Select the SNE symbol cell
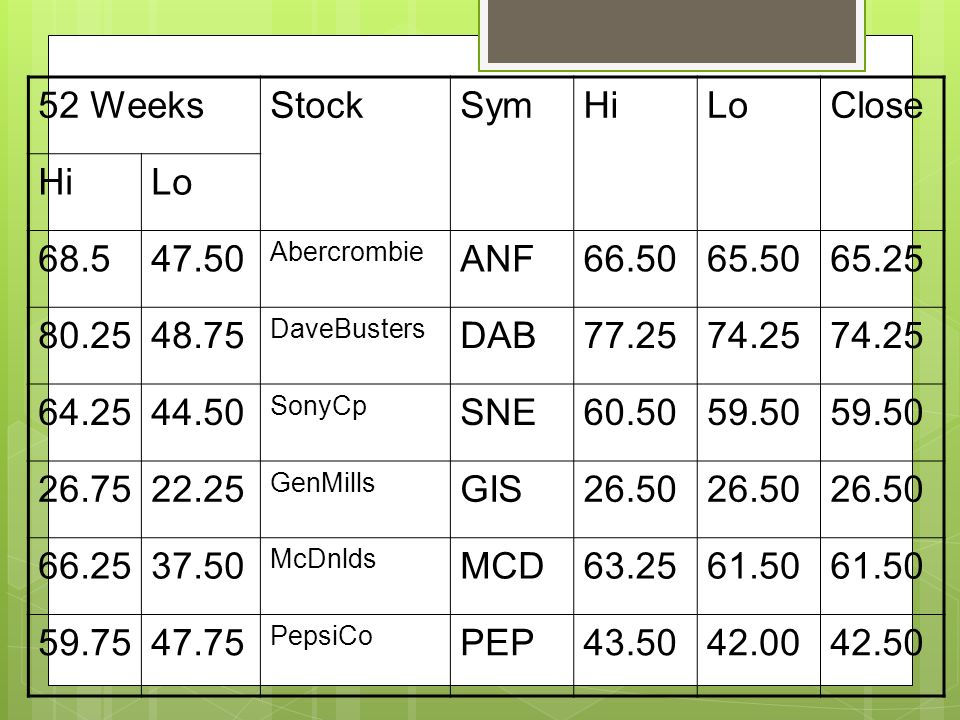 click(x=512, y=422)
